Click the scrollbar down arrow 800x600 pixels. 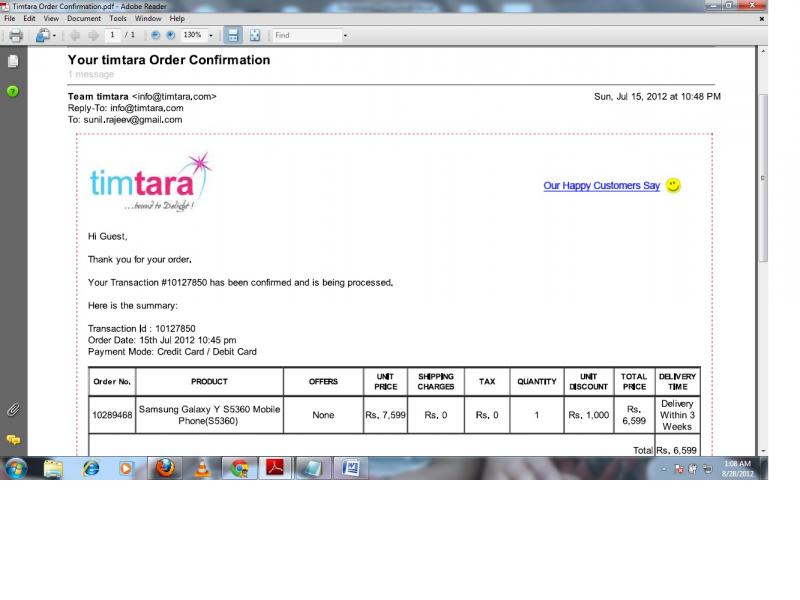coord(763,451)
